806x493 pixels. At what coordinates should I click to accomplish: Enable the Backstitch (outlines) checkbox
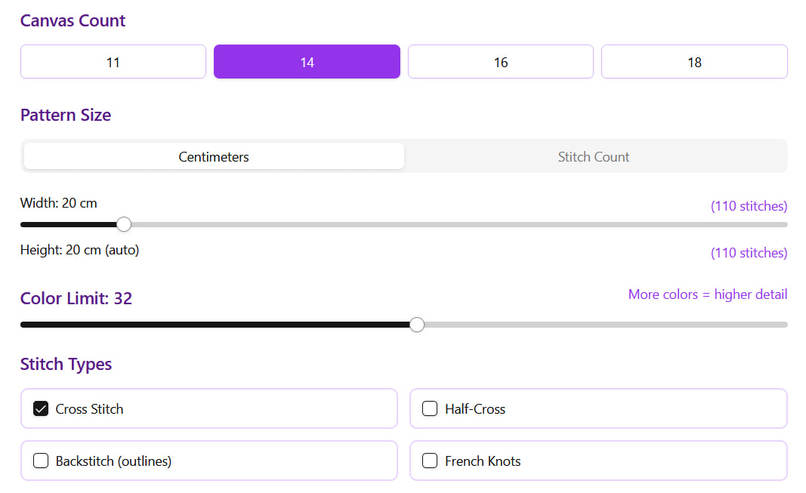pos(41,461)
